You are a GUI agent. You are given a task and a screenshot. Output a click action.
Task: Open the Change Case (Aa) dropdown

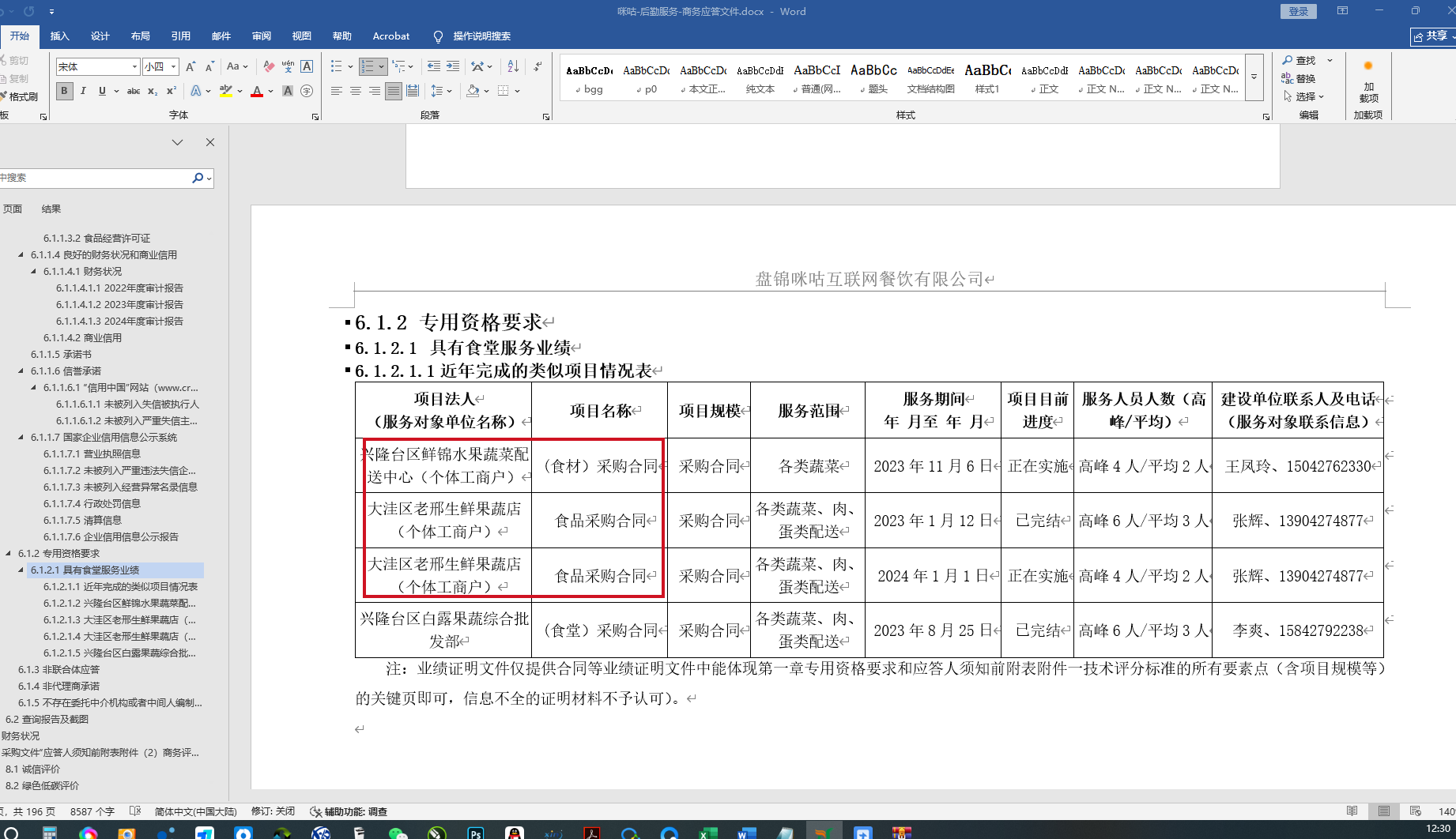(x=237, y=67)
